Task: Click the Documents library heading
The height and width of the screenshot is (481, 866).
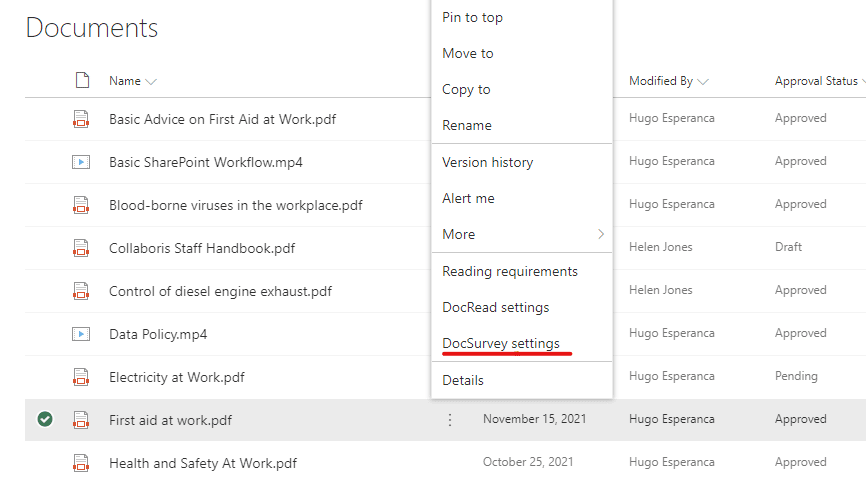Action: point(92,27)
